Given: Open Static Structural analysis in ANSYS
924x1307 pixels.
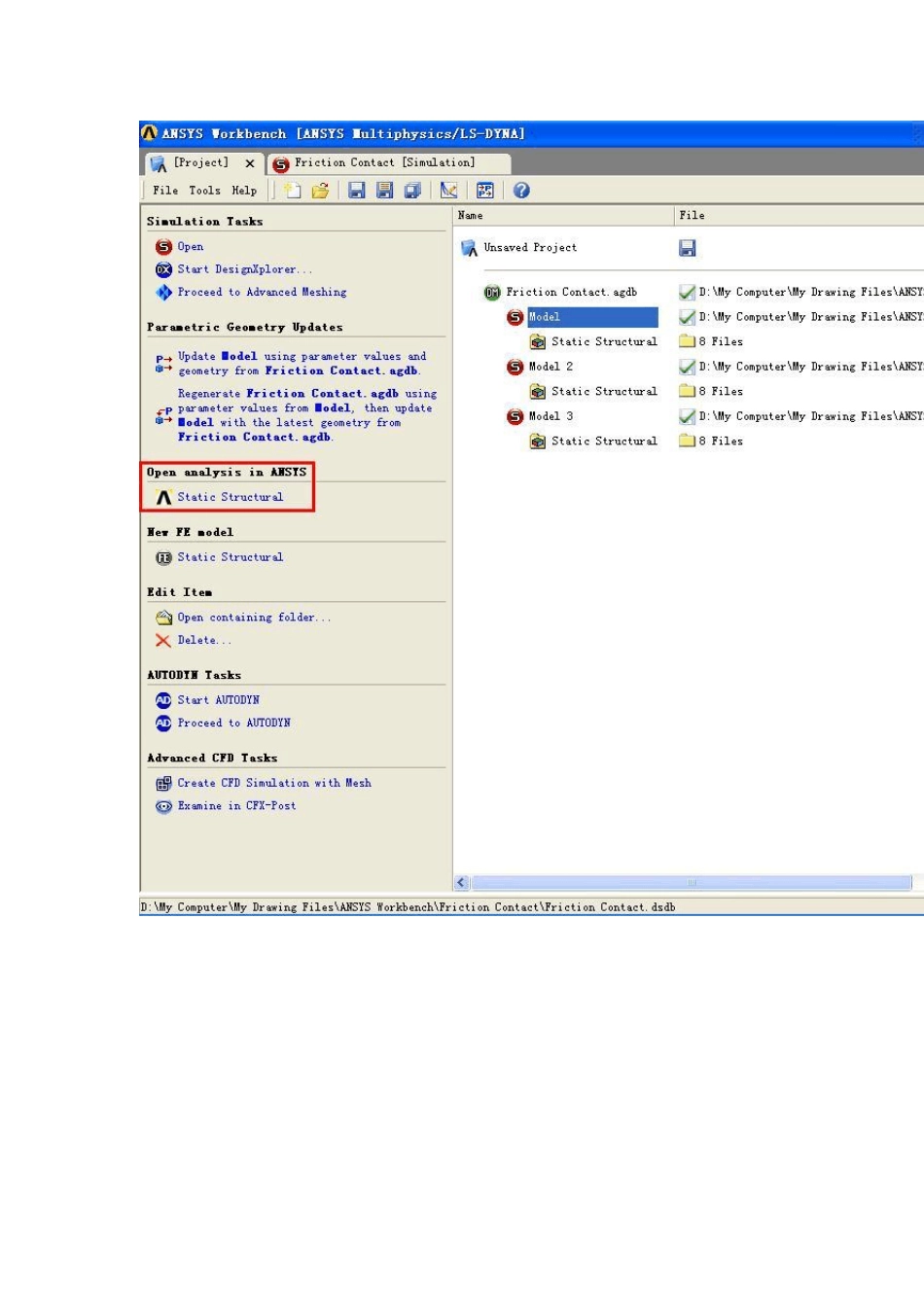Looking at the screenshot, I should point(231,497).
